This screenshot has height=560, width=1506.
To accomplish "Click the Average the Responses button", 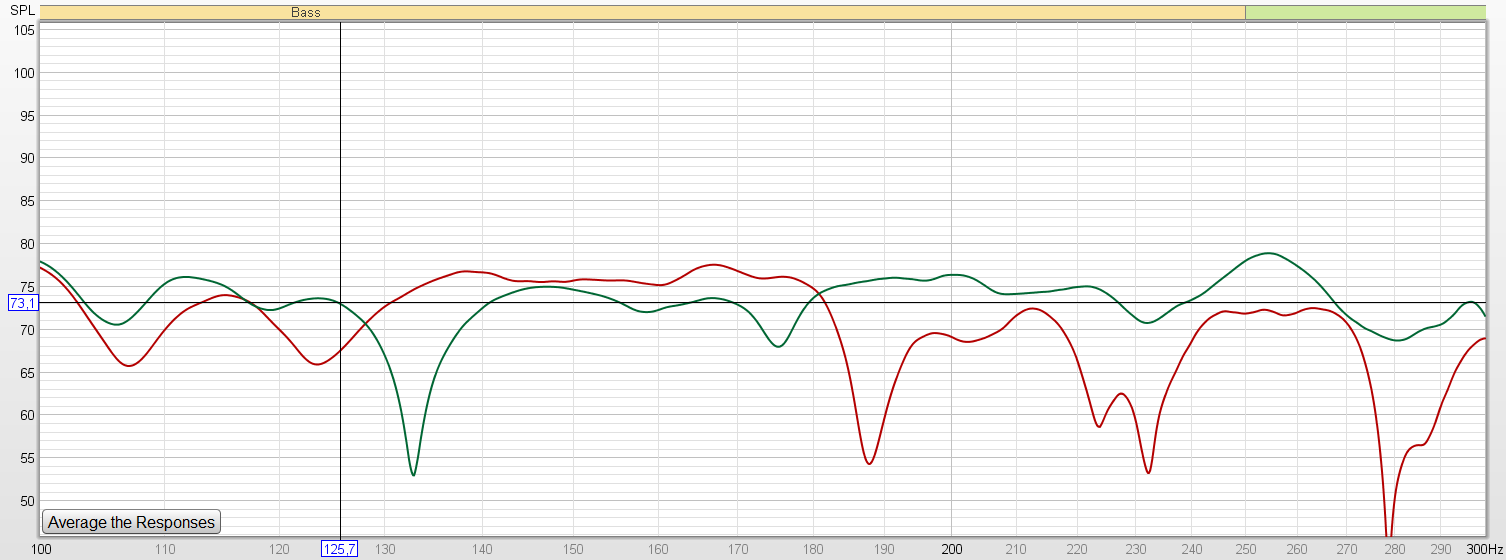I will (x=131, y=522).
